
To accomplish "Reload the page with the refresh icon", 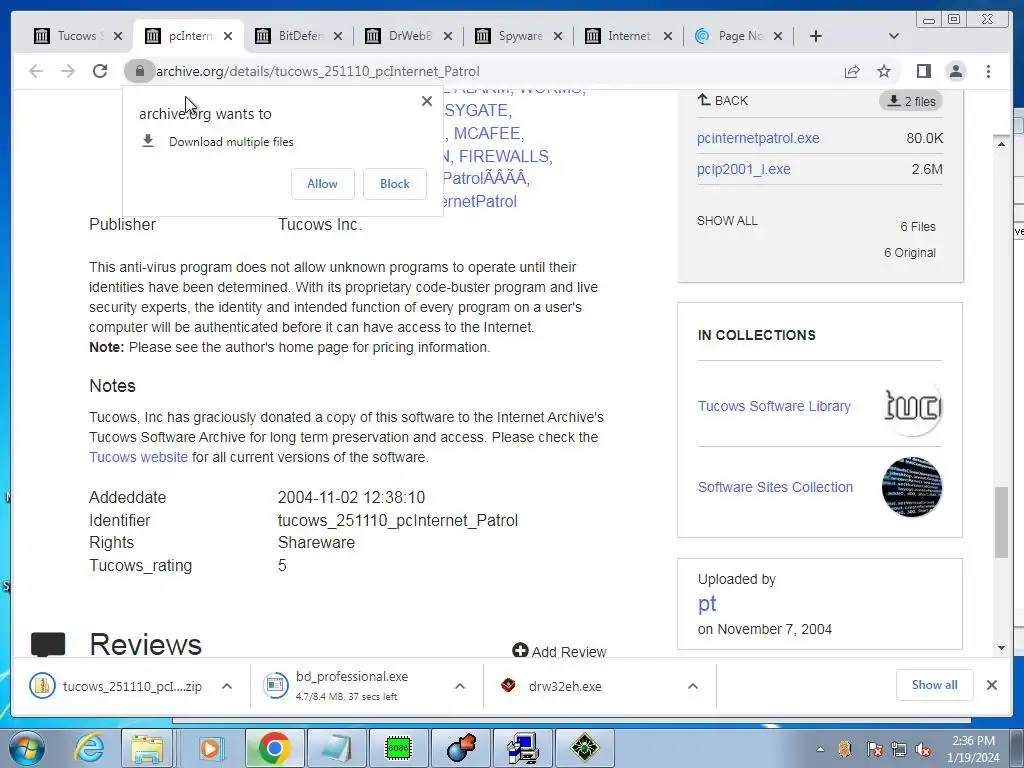I will click(x=100, y=71).
